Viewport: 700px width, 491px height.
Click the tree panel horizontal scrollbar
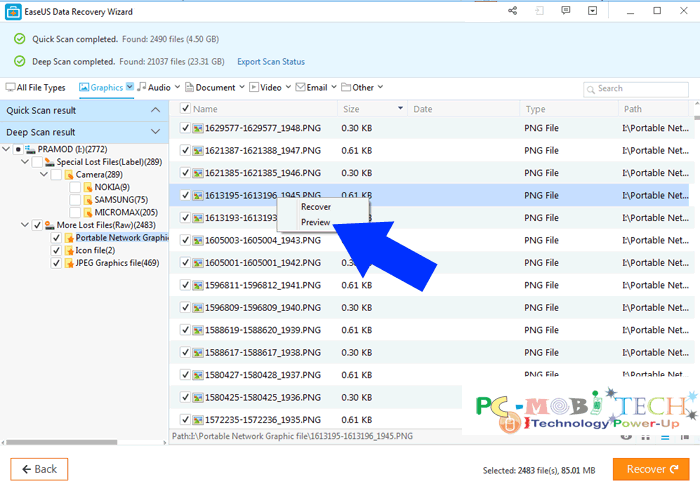[62, 442]
